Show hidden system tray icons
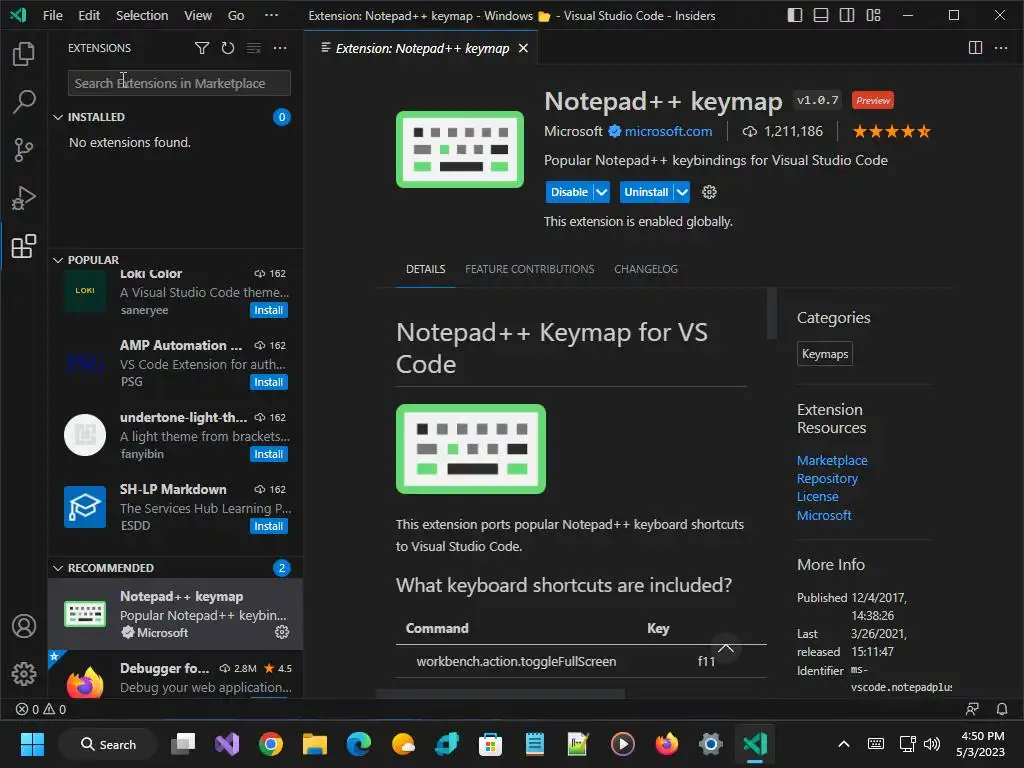Screen dimensions: 1024x768 tap(844, 744)
